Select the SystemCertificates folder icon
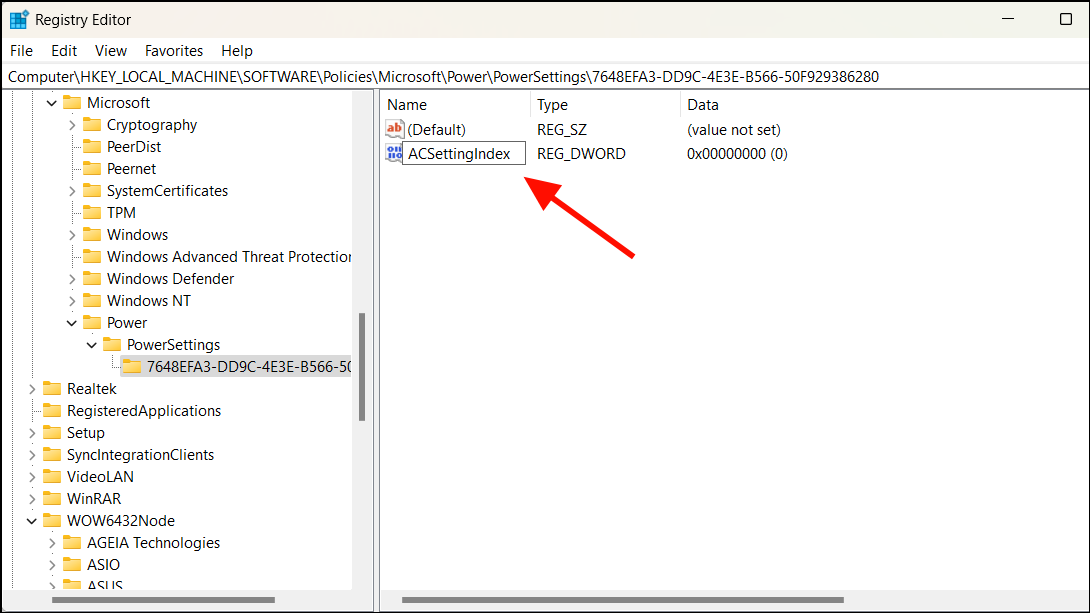This screenshot has width=1090, height=613. [92, 190]
